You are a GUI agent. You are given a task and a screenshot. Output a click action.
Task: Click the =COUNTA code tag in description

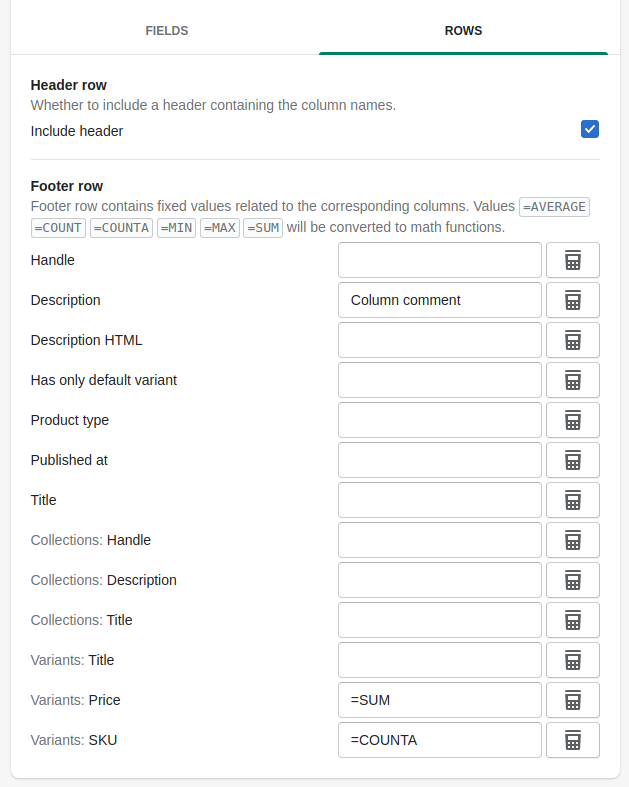pos(121,228)
